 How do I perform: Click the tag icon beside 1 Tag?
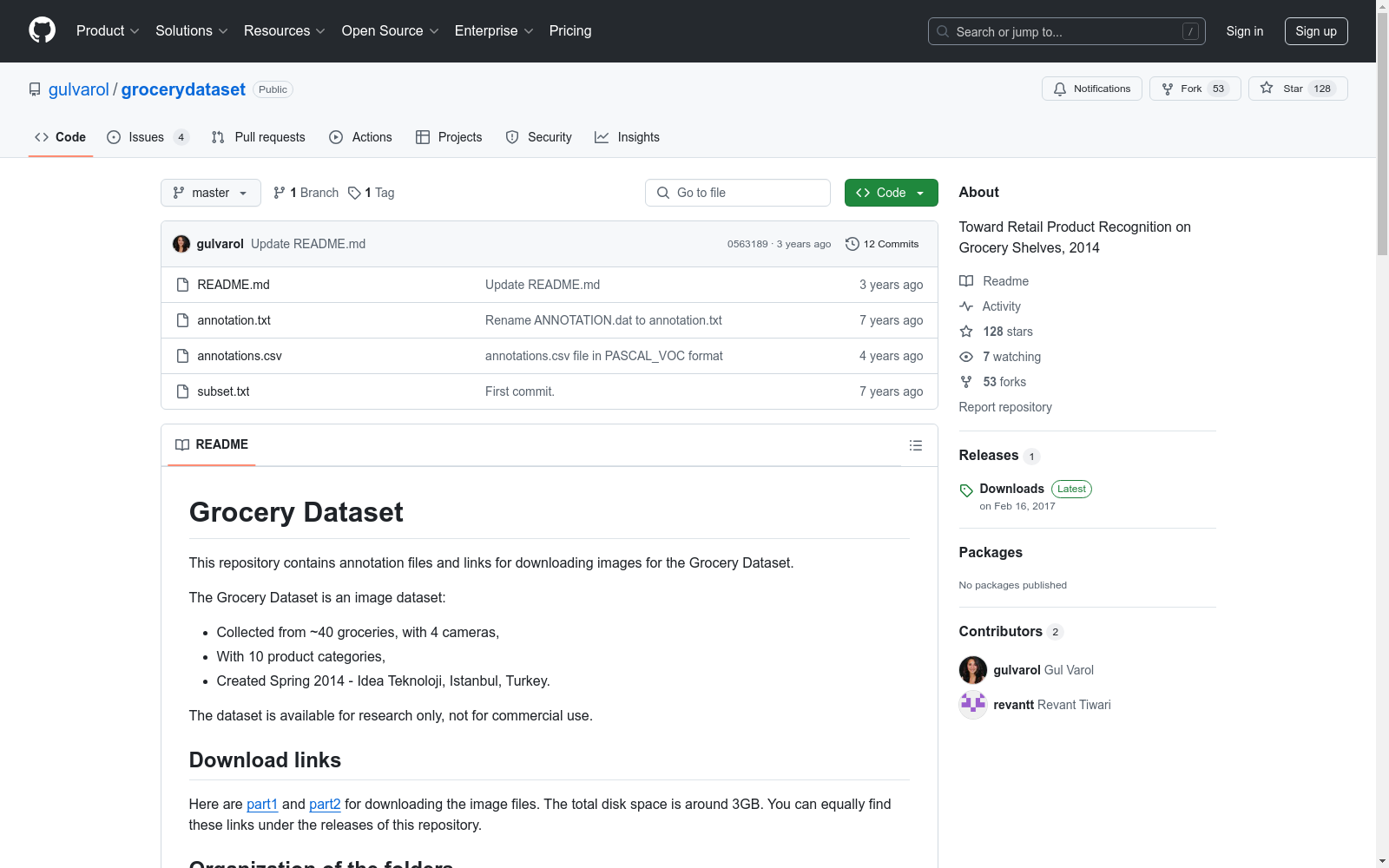pos(354,193)
